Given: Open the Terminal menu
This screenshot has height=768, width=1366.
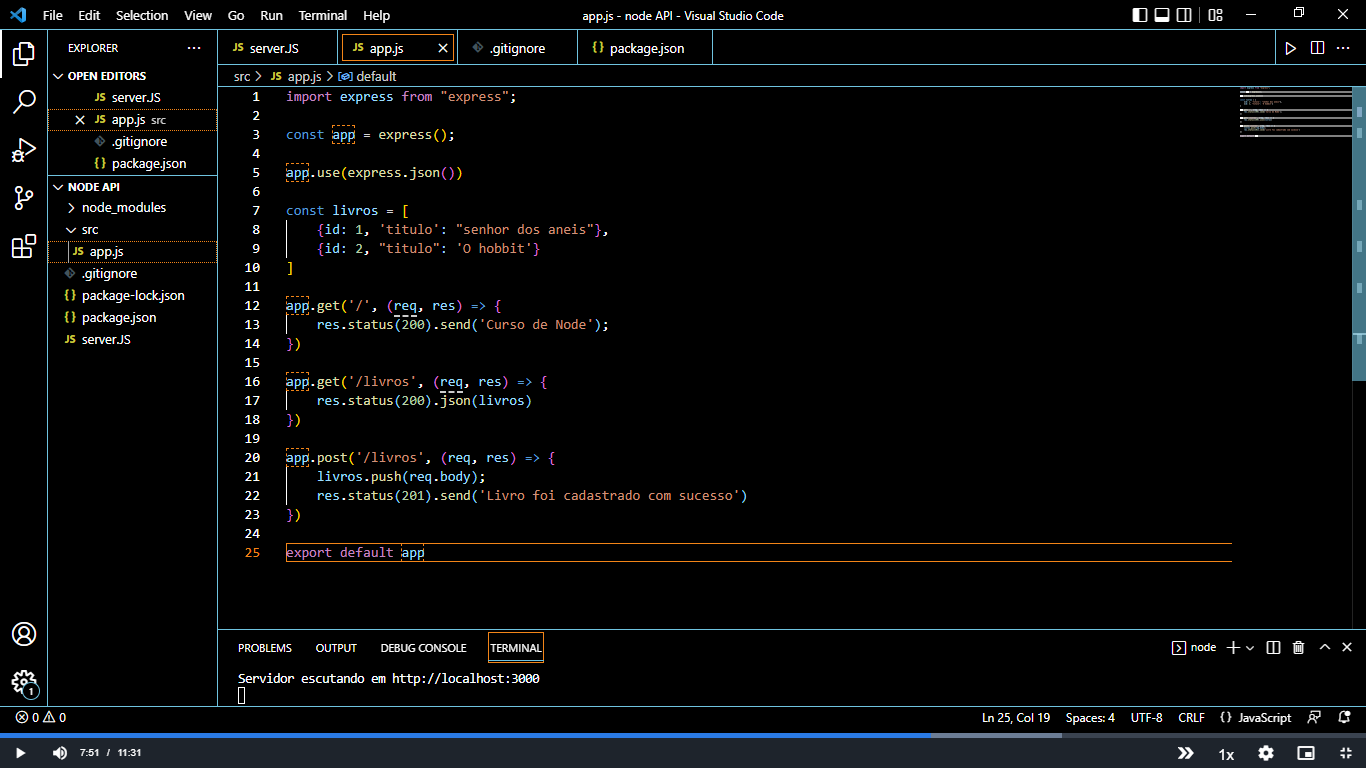Looking at the screenshot, I should click(x=323, y=15).
